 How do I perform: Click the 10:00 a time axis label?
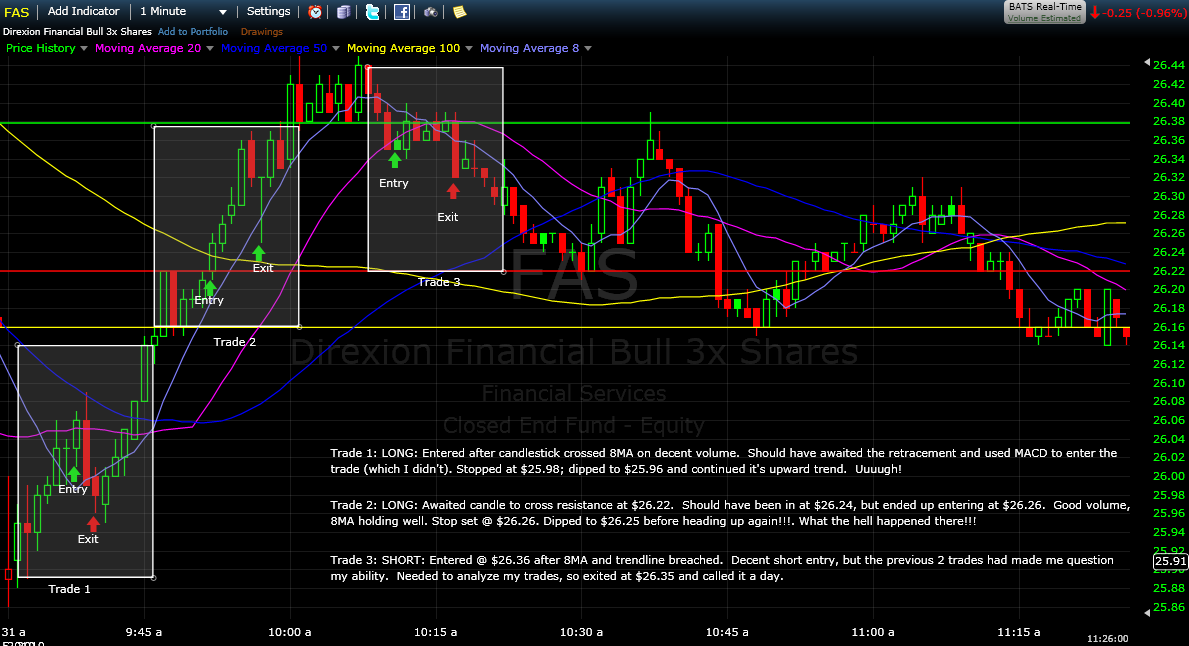point(290,632)
